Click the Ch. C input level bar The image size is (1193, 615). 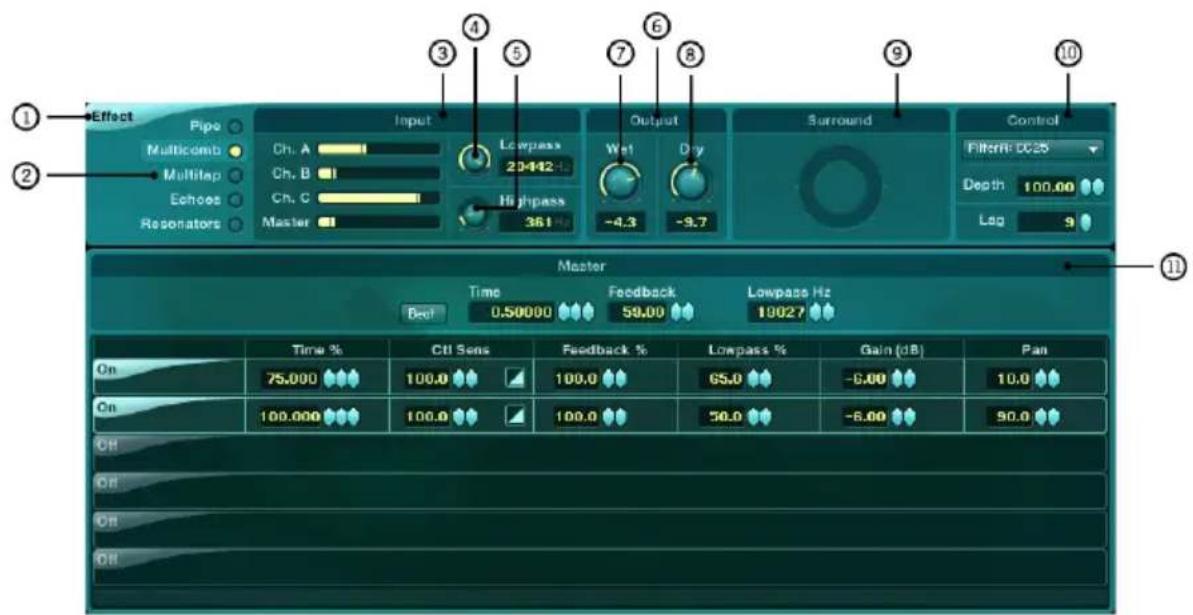click(x=379, y=198)
